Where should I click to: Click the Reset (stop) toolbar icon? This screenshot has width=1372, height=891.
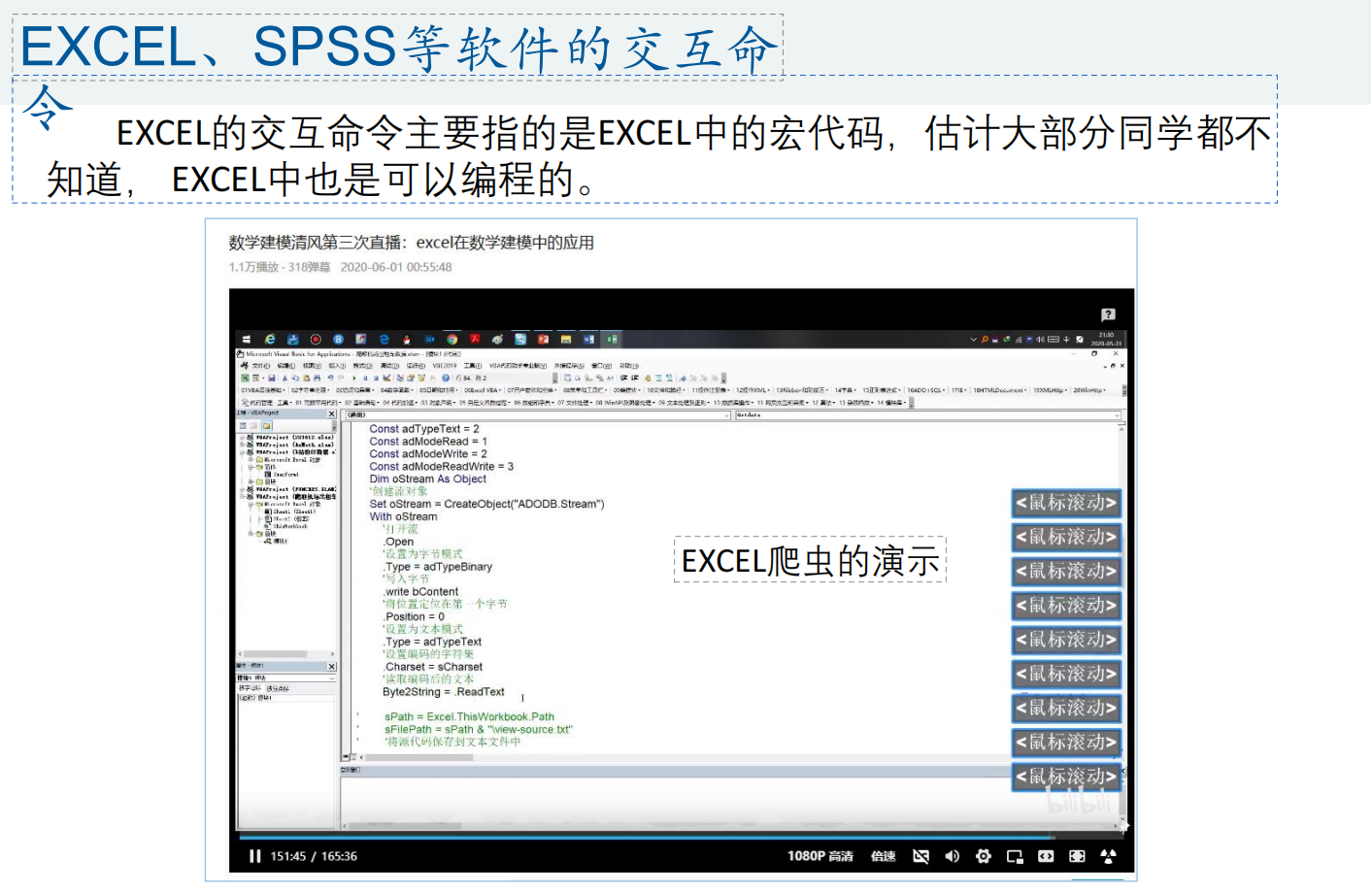[x=376, y=379]
